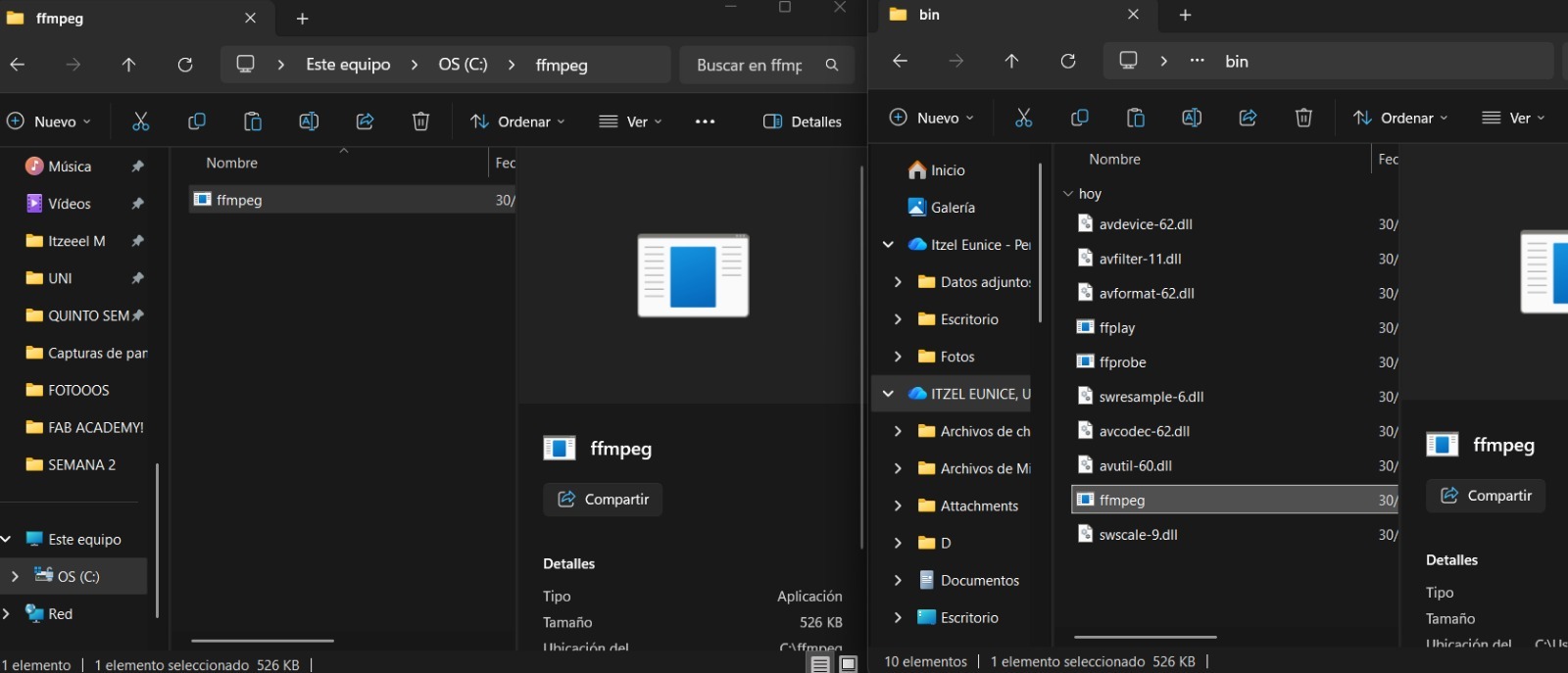Click Compartir button in ffmpeg details pane
The height and width of the screenshot is (673, 1568).
click(x=603, y=500)
